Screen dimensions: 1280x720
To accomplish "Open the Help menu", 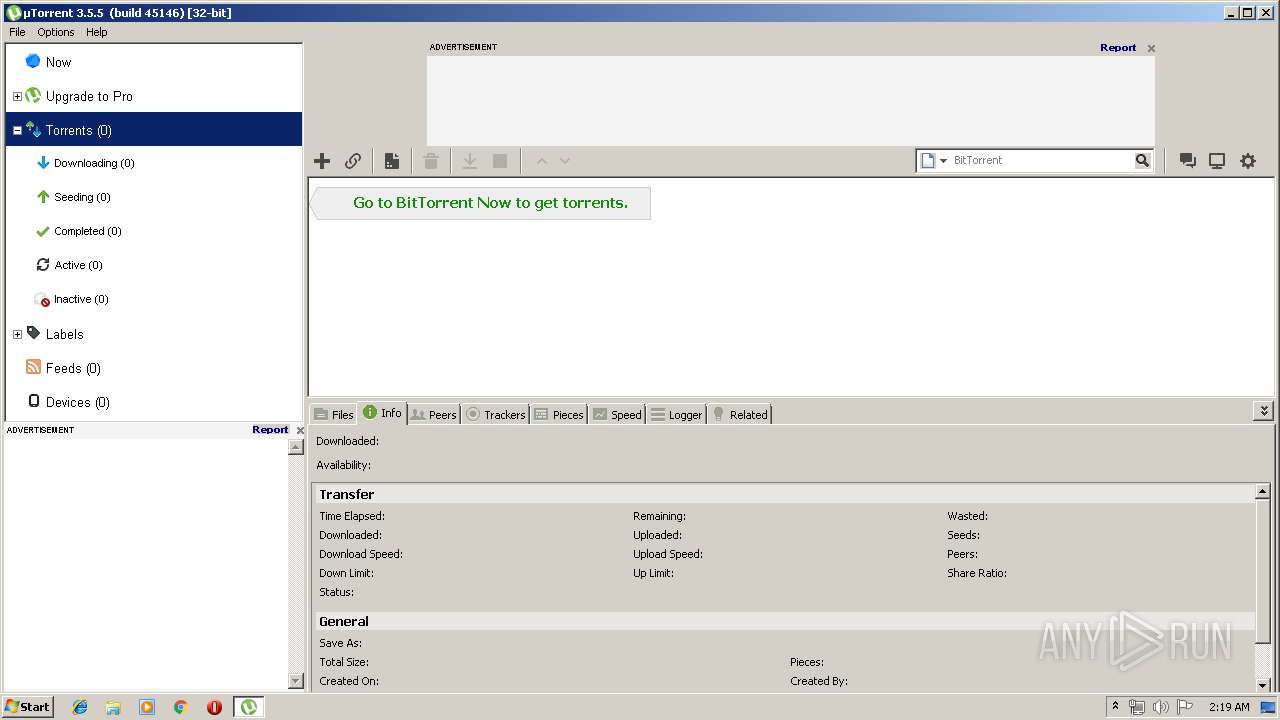I will [x=96, y=32].
